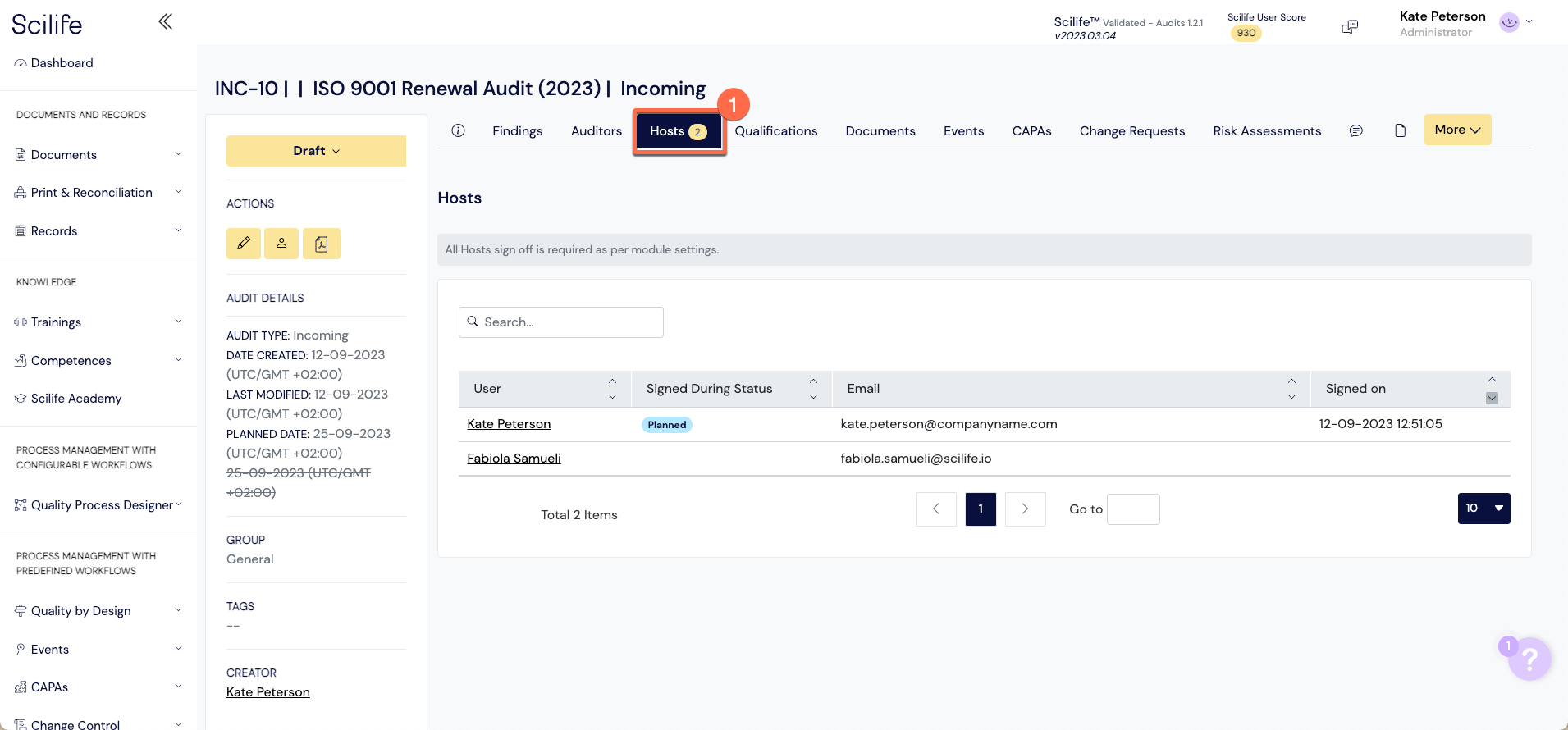1568x730 pixels.
Task: Open the help question mark bubble
Action: coord(1529,659)
